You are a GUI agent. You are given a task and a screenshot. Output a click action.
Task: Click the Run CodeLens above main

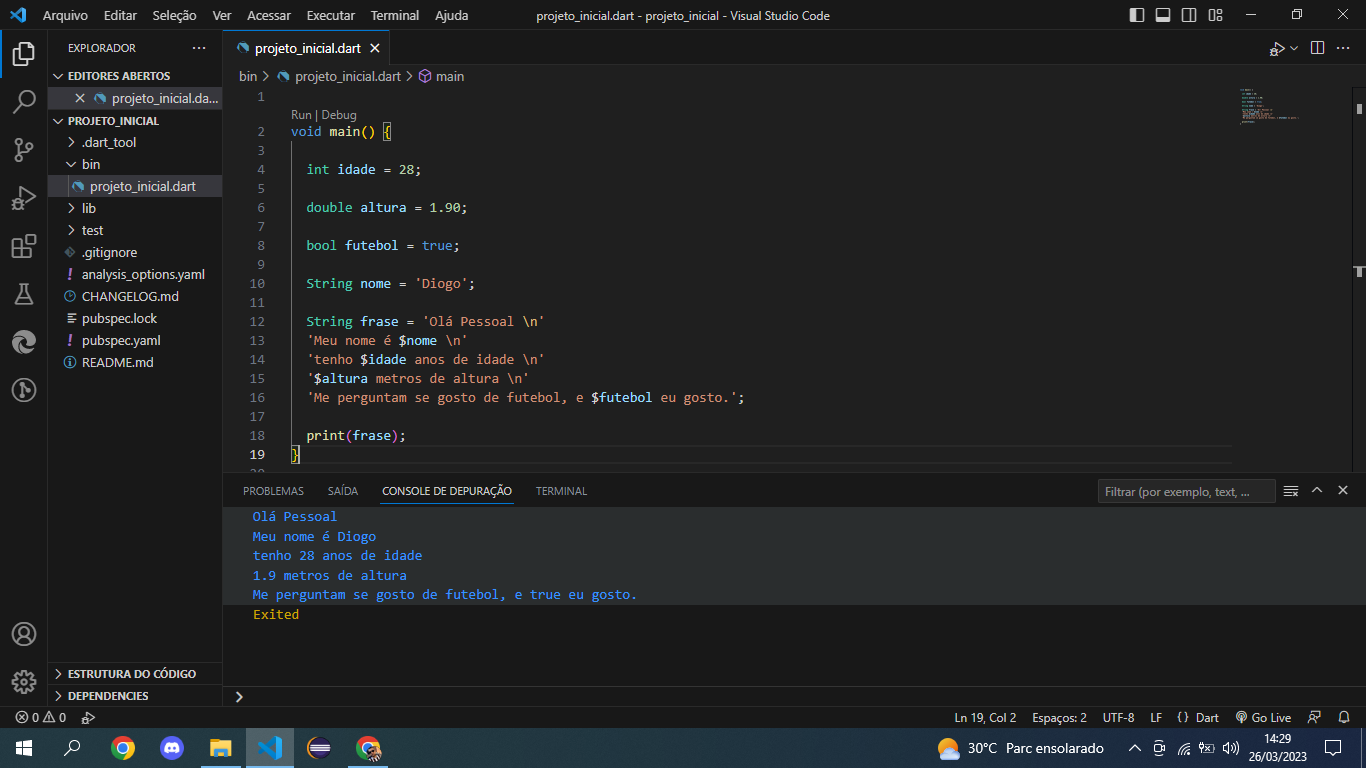click(301, 115)
